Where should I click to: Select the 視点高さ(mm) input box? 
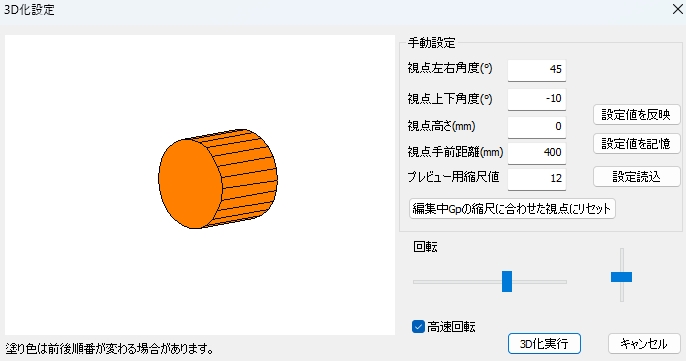(537, 127)
